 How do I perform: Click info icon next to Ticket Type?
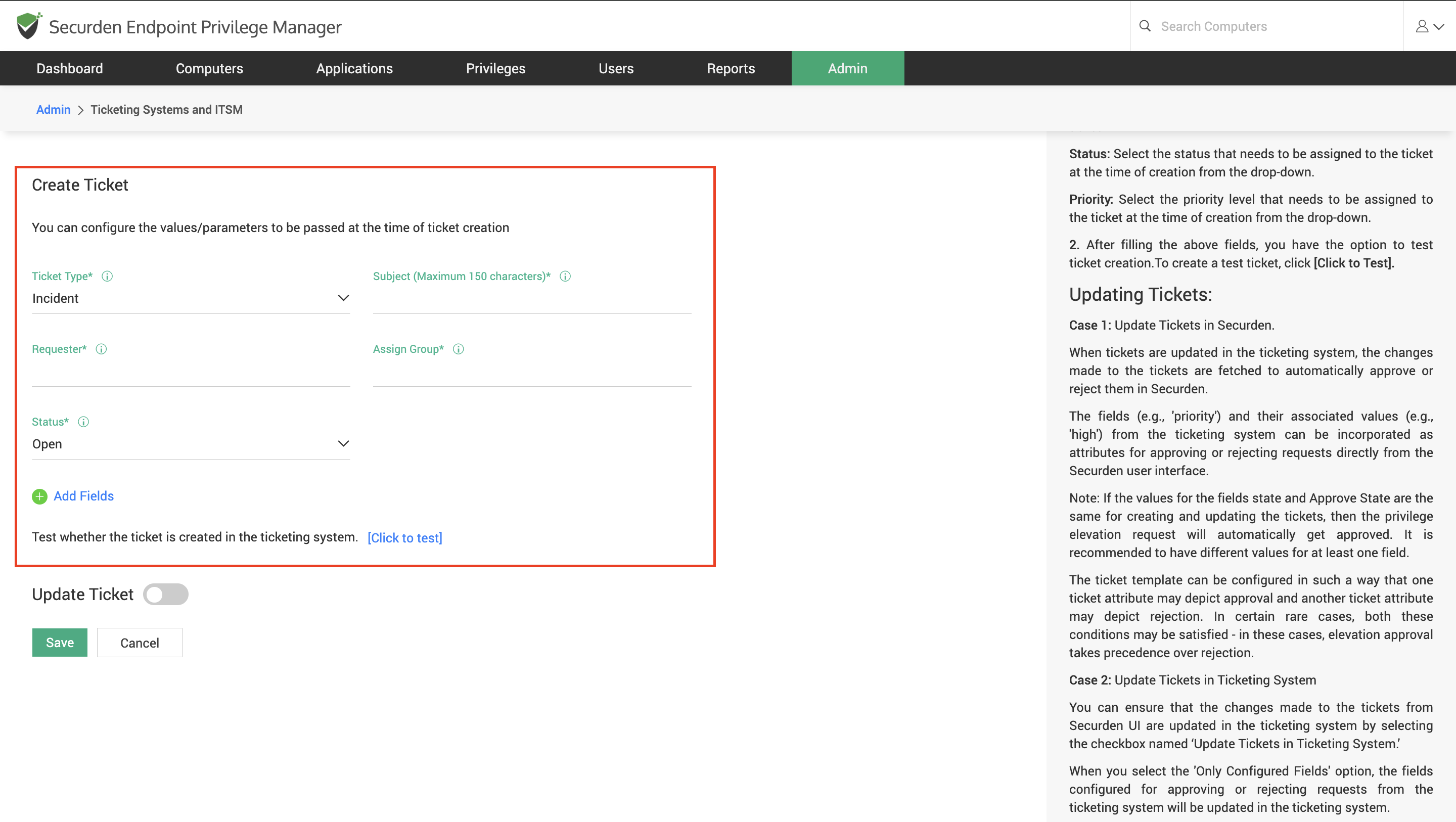[x=107, y=276]
